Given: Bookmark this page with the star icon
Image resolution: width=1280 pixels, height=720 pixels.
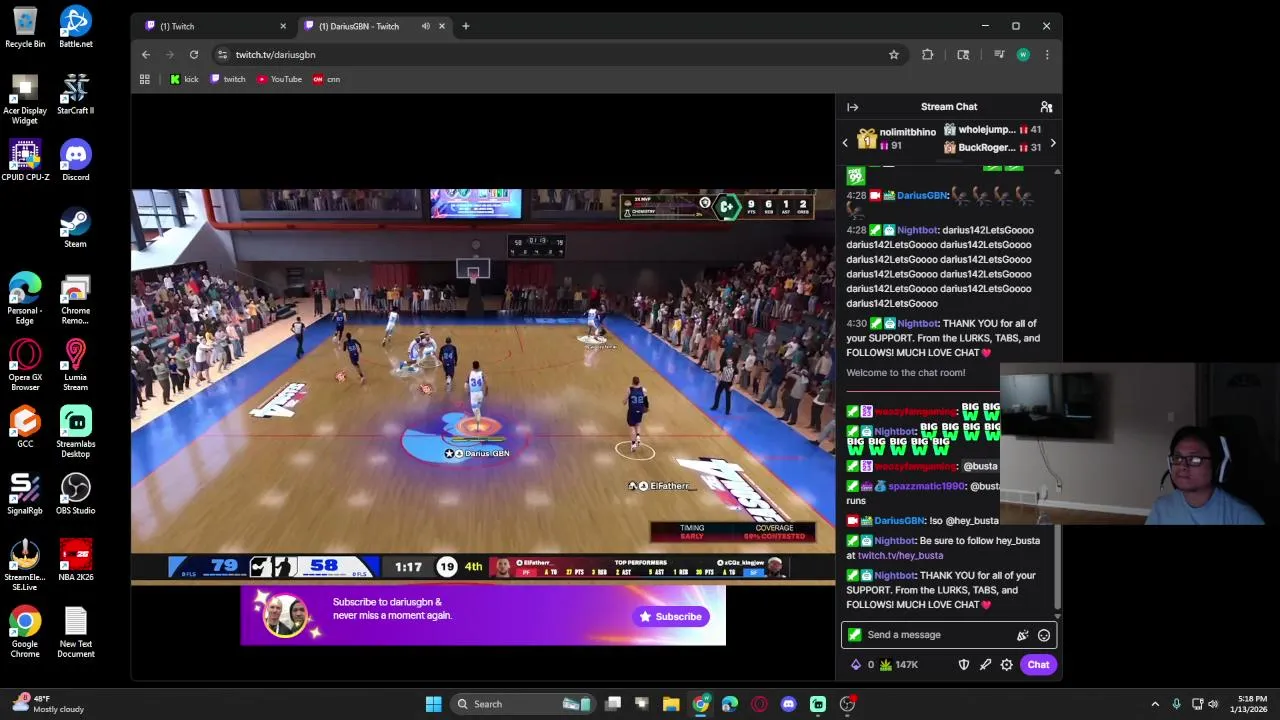Looking at the screenshot, I should (894, 55).
